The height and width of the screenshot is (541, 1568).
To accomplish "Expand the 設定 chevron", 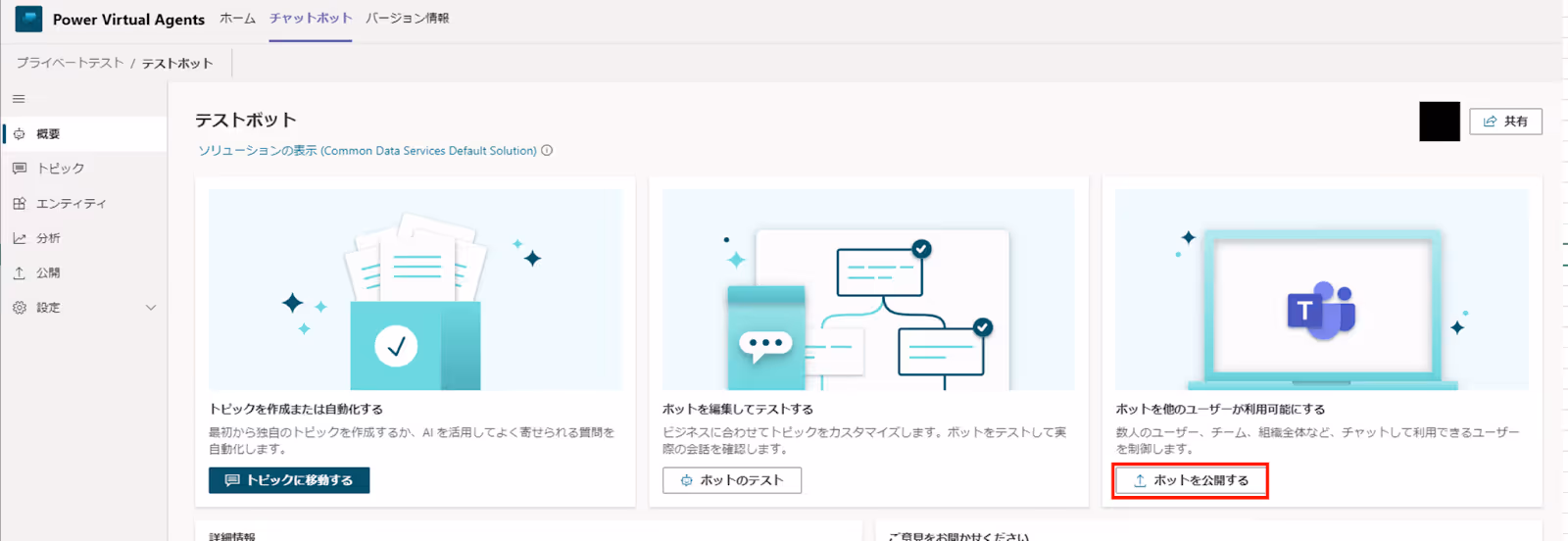I will [151, 308].
